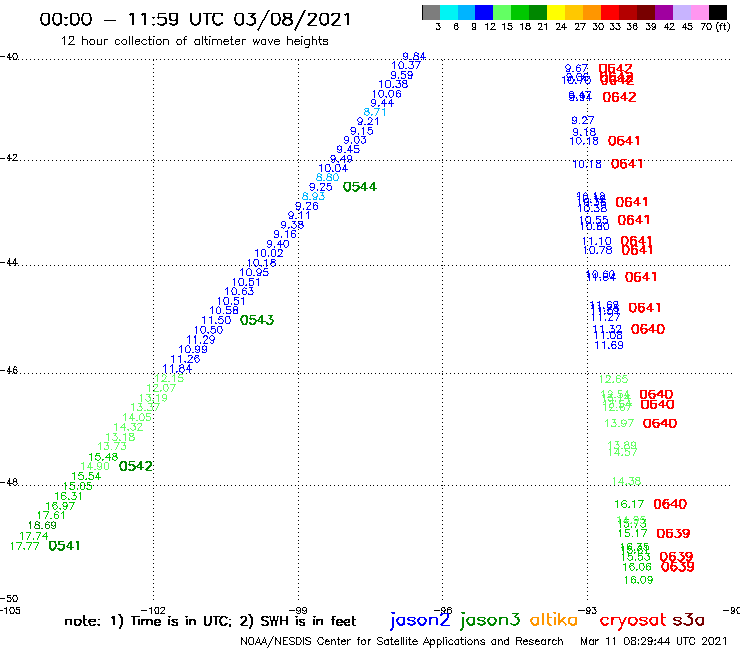740x650 pixels.
Task: Click the '17.74' wave height value
Action: pos(34,536)
